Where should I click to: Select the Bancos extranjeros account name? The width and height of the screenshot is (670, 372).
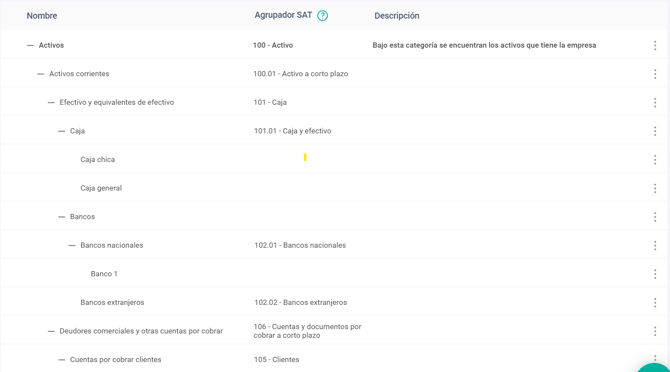(x=112, y=302)
